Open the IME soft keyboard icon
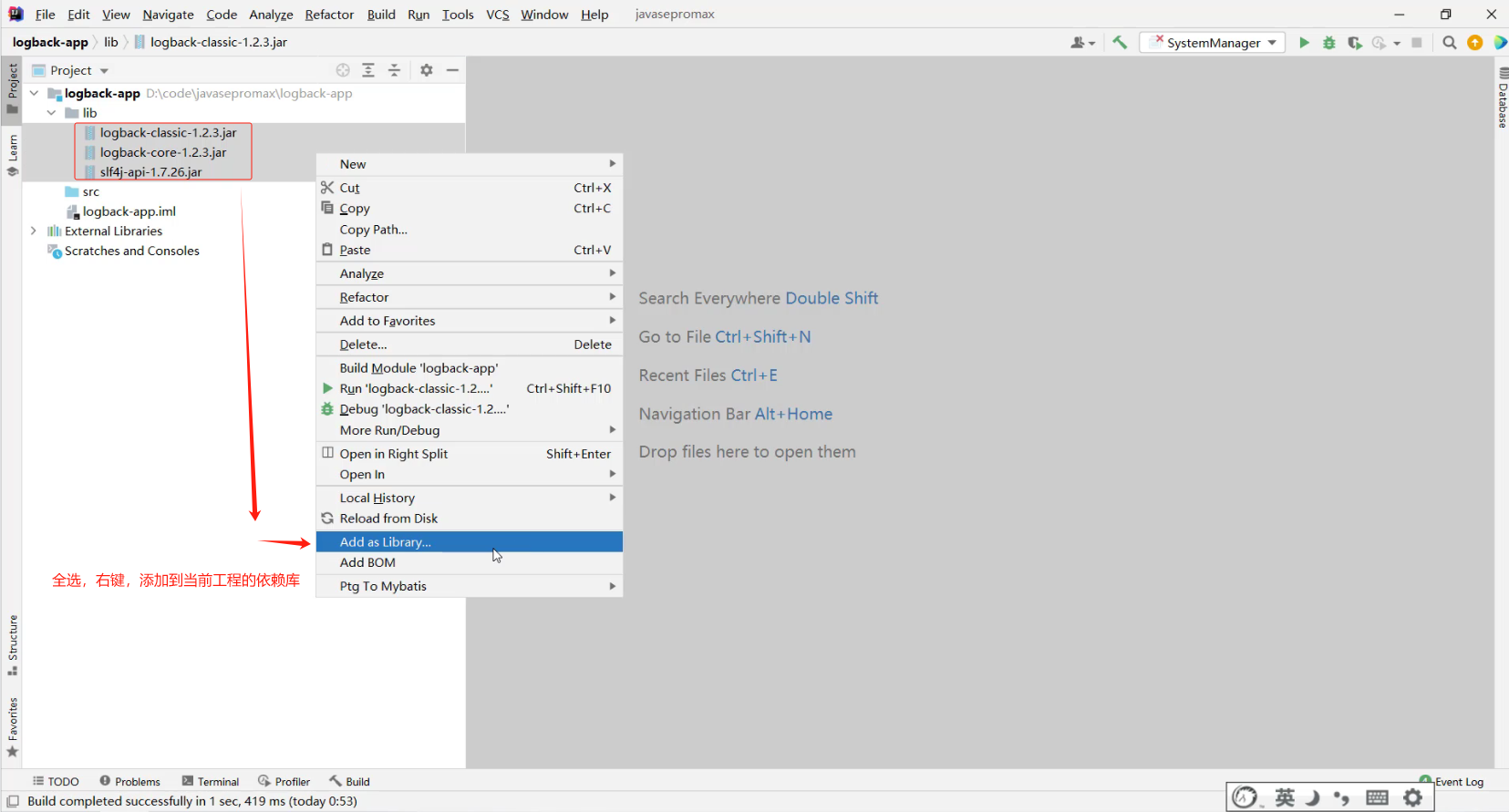 (1378, 798)
